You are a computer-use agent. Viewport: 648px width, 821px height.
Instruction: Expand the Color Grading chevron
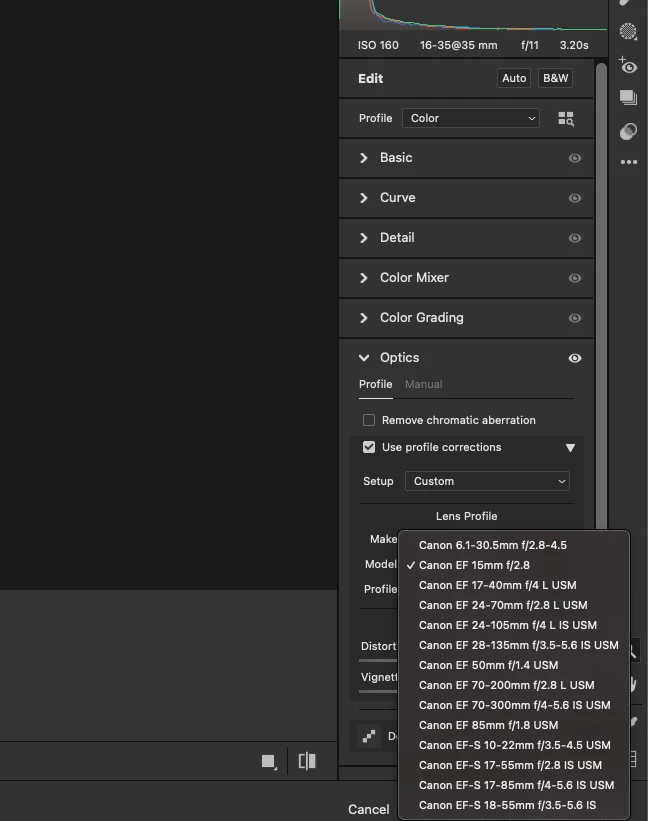pos(364,318)
